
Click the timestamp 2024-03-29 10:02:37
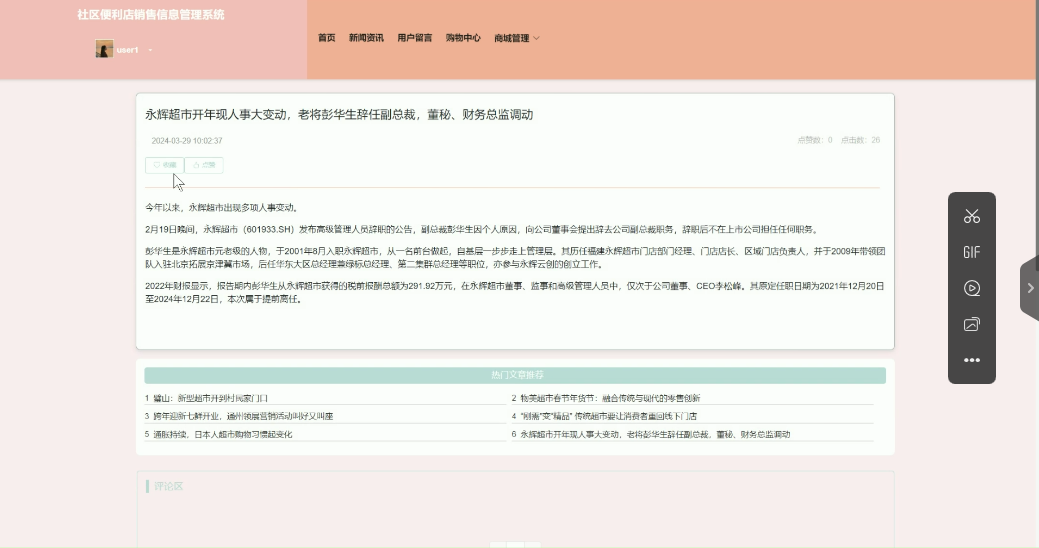[x=187, y=140]
